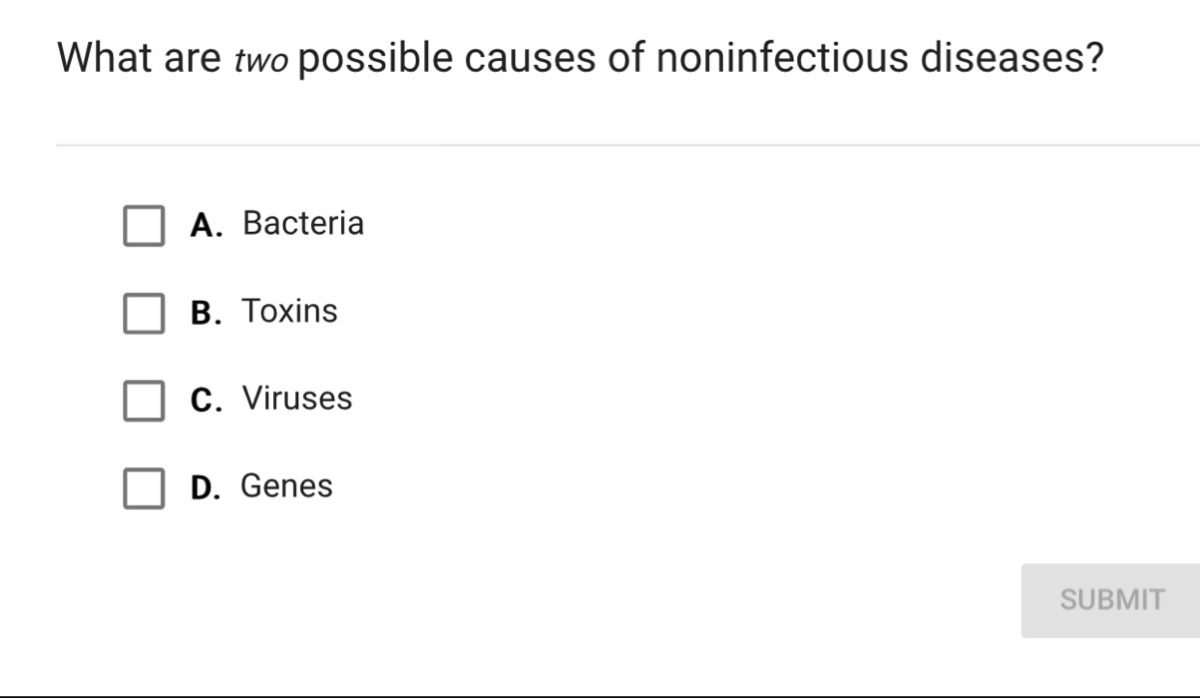
Task: Click the word "diseases?" ending the question
Action: tap(1011, 59)
